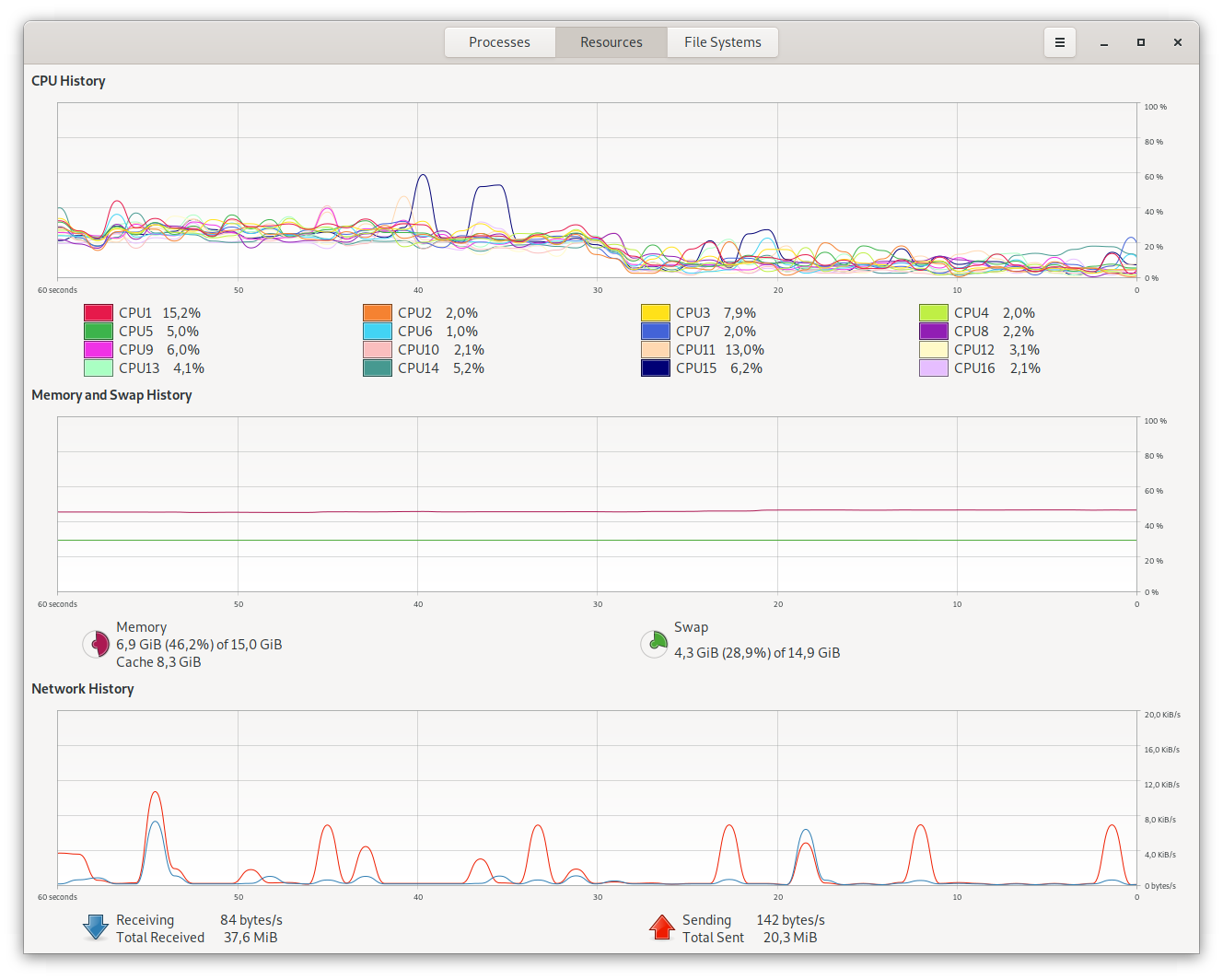Change the CPU9 magenta color swatch
Image resolution: width=1223 pixels, height=980 pixels.
tap(99, 350)
